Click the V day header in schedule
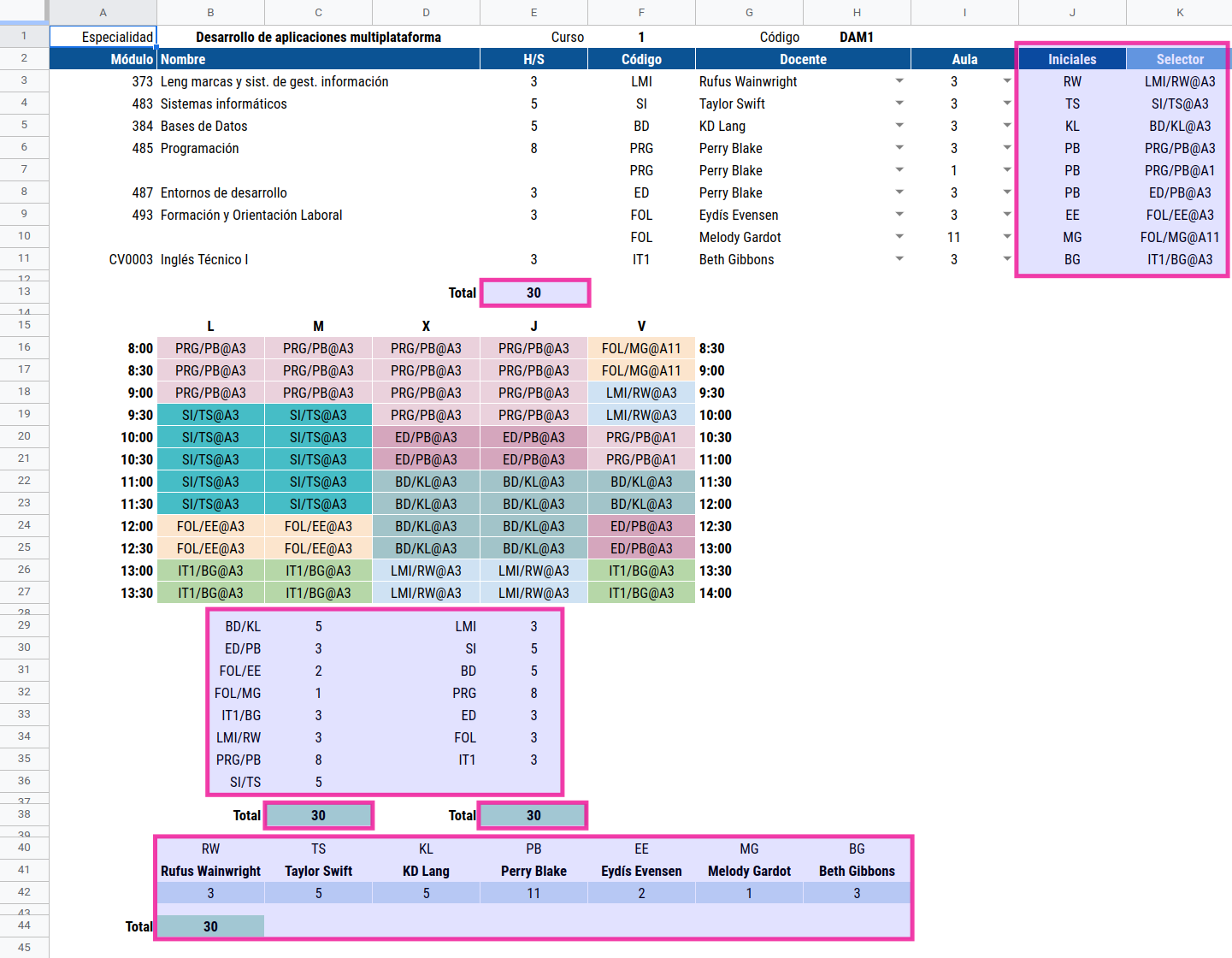Viewport: 1232px width, 958px height. 642,326
